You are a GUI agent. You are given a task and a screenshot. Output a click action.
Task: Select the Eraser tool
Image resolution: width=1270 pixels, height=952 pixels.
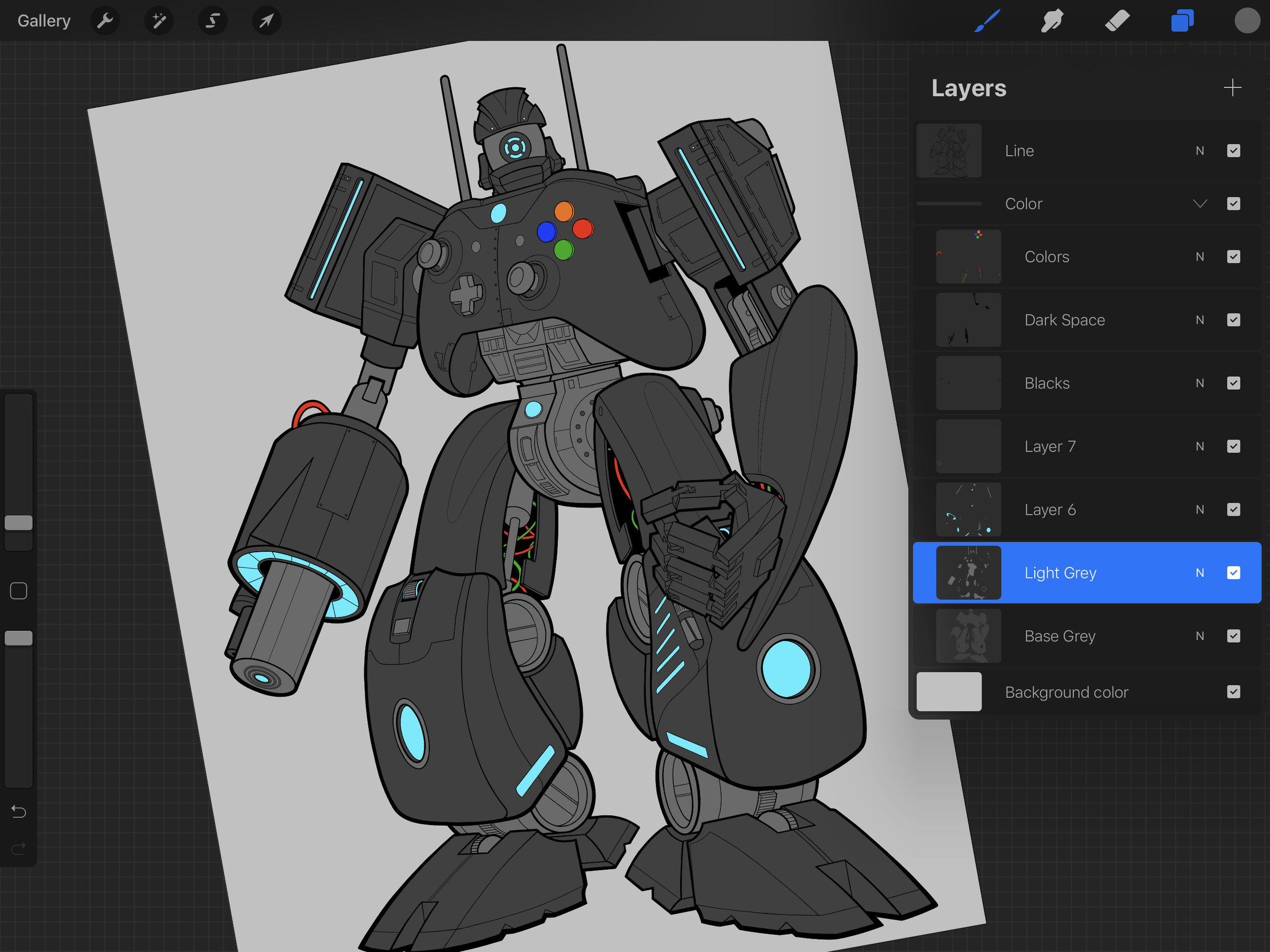tap(1117, 21)
